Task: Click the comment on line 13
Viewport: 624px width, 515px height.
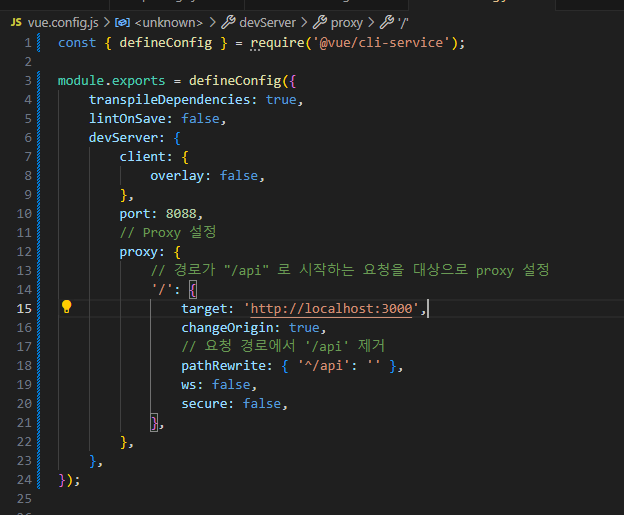Action: 350,271
